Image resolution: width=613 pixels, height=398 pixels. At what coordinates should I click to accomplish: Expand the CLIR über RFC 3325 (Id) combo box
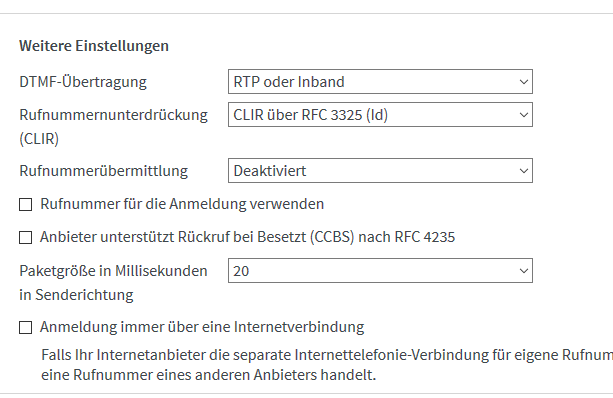tap(380, 115)
